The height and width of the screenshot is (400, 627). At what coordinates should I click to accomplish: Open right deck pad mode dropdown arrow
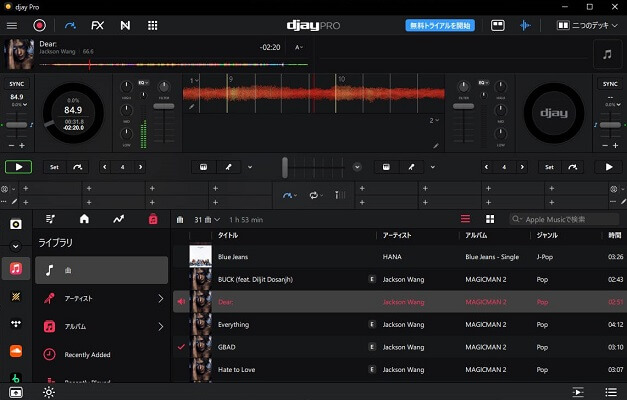433,167
